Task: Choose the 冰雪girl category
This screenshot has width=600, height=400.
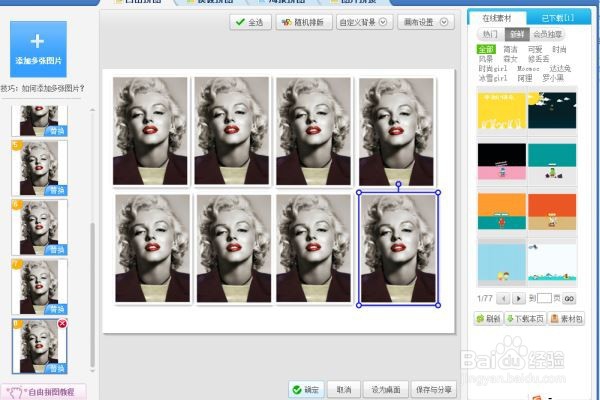Action: (x=493, y=78)
